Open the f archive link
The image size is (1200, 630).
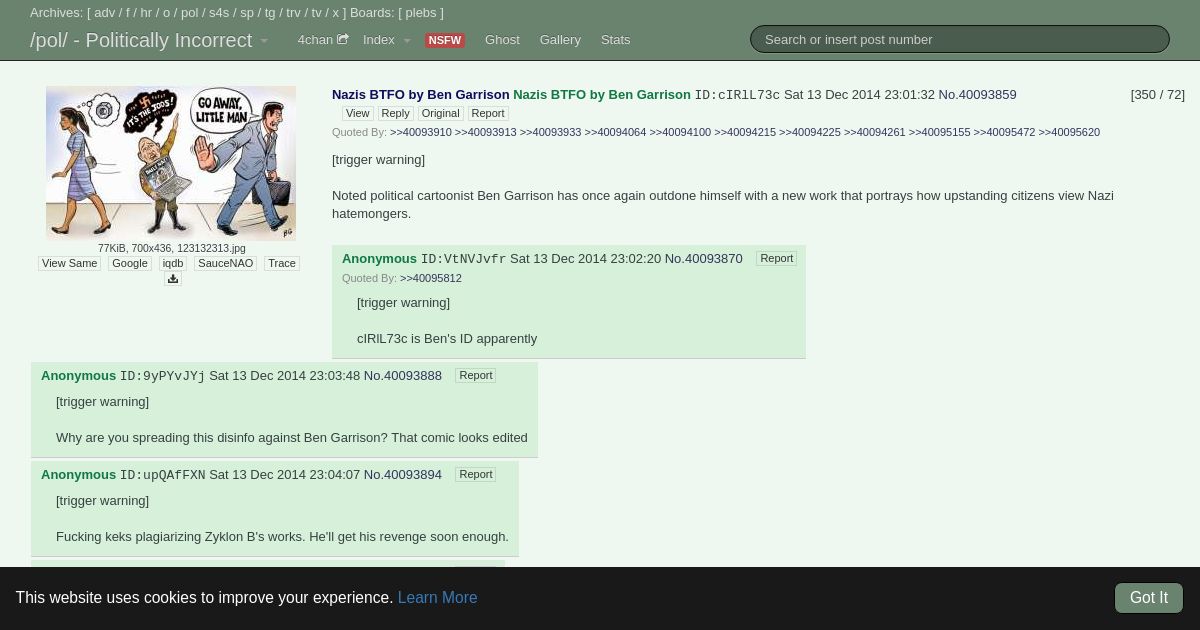[x=128, y=13]
